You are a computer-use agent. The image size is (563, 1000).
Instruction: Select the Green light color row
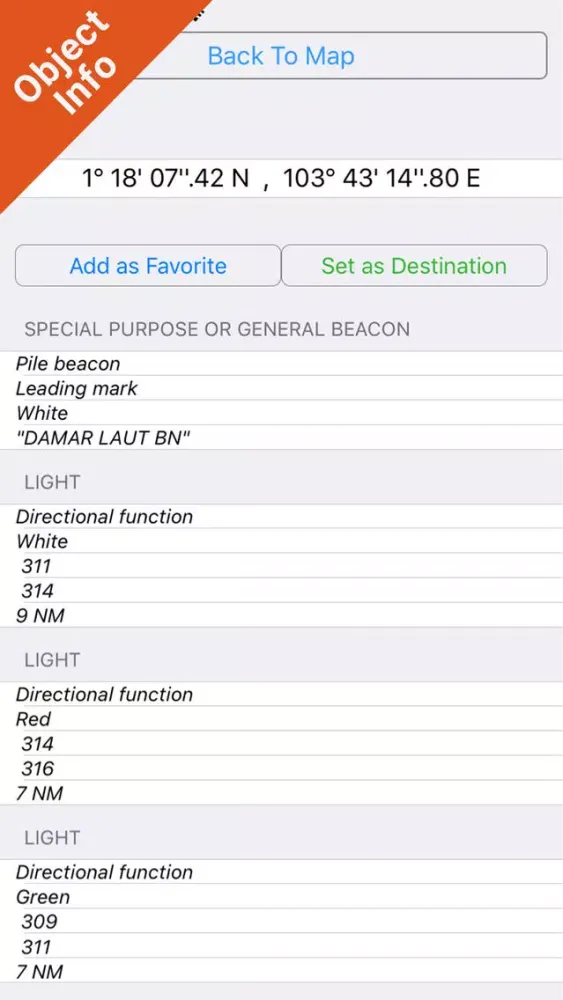click(x=281, y=897)
